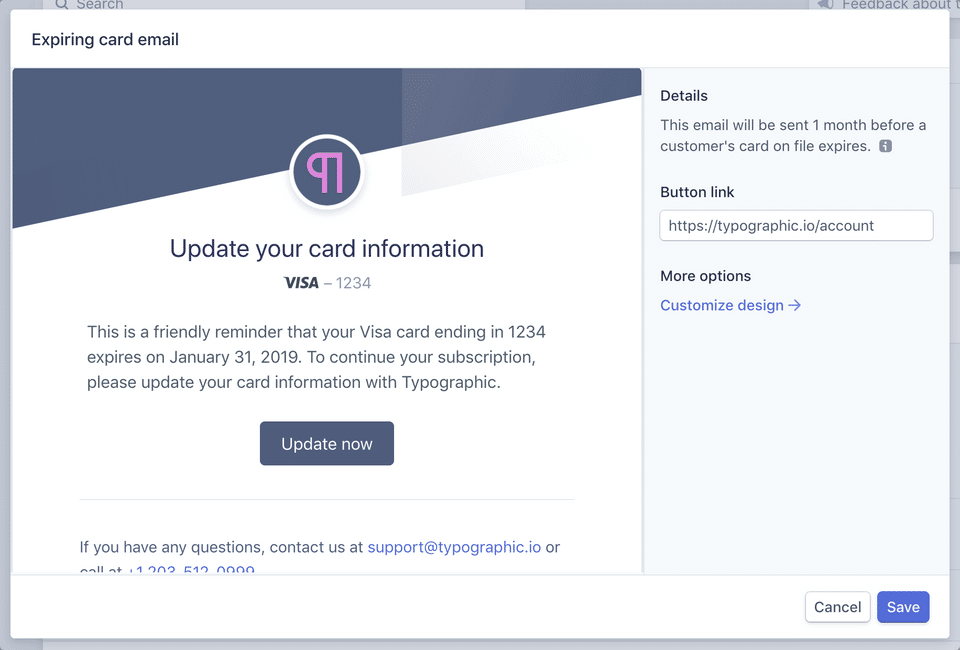
Task: Click the Feedback about text at top right
Action: [895, 5]
